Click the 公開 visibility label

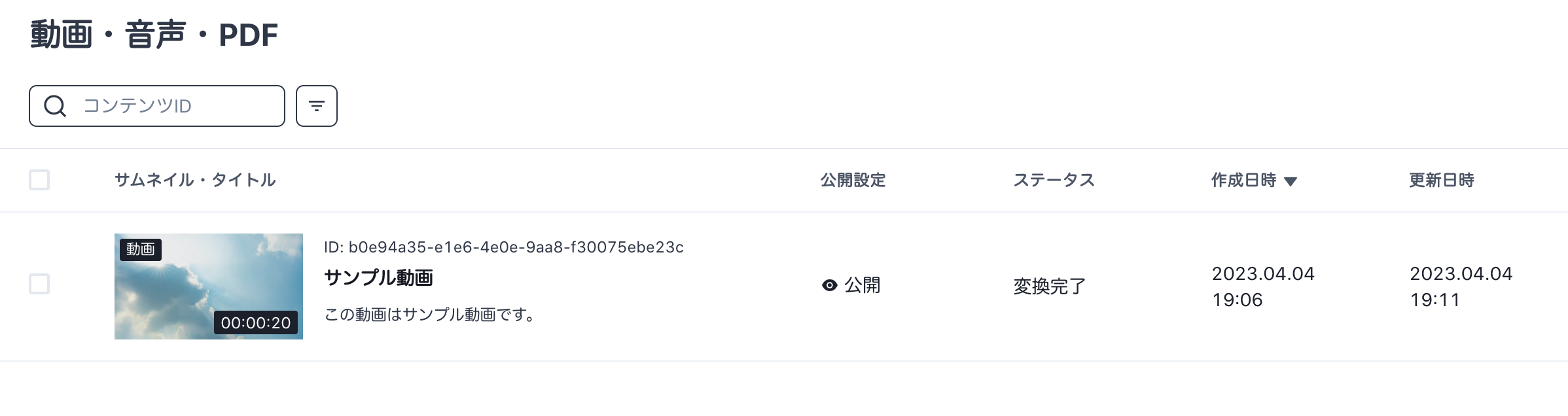click(862, 285)
